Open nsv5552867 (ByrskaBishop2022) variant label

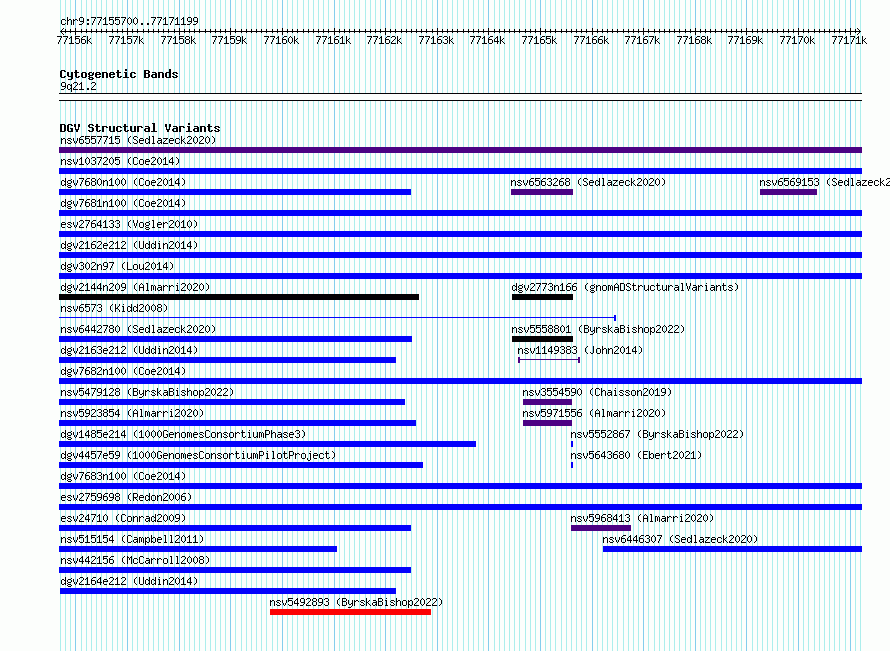[657, 434]
